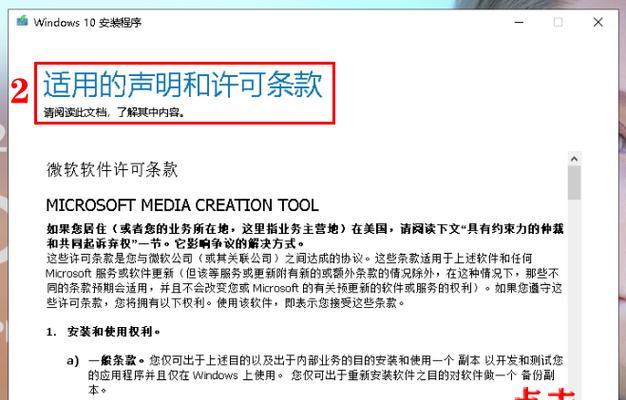The width and height of the screenshot is (626, 400).
Task: Click the license scrollbar thumb
Action: tap(574, 182)
